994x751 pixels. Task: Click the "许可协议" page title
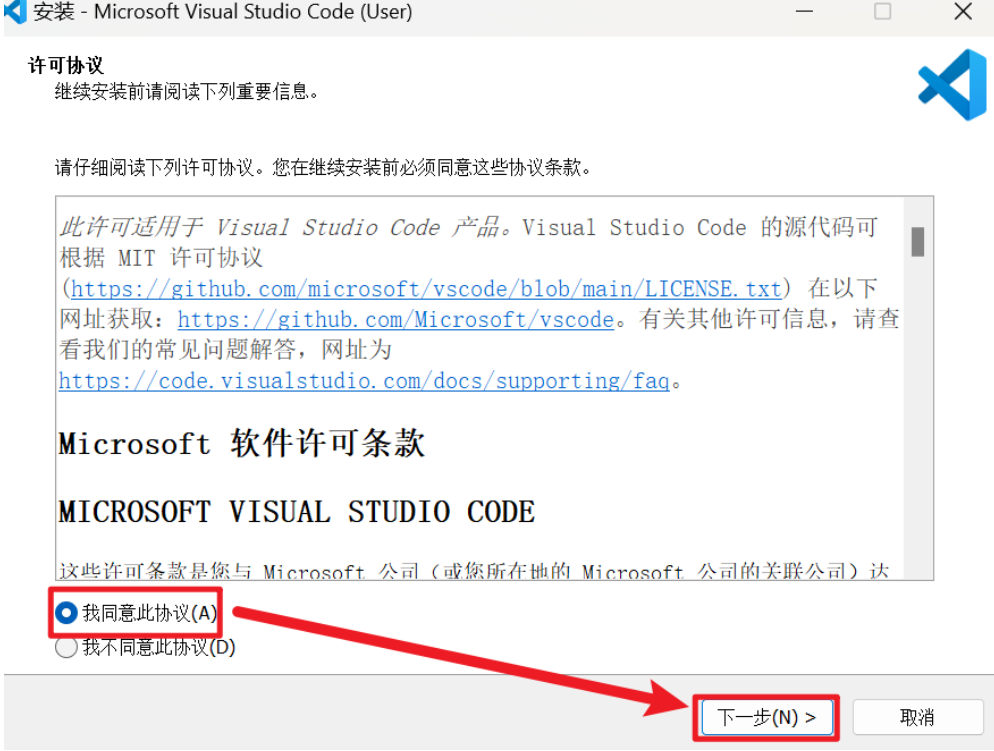[66, 65]
